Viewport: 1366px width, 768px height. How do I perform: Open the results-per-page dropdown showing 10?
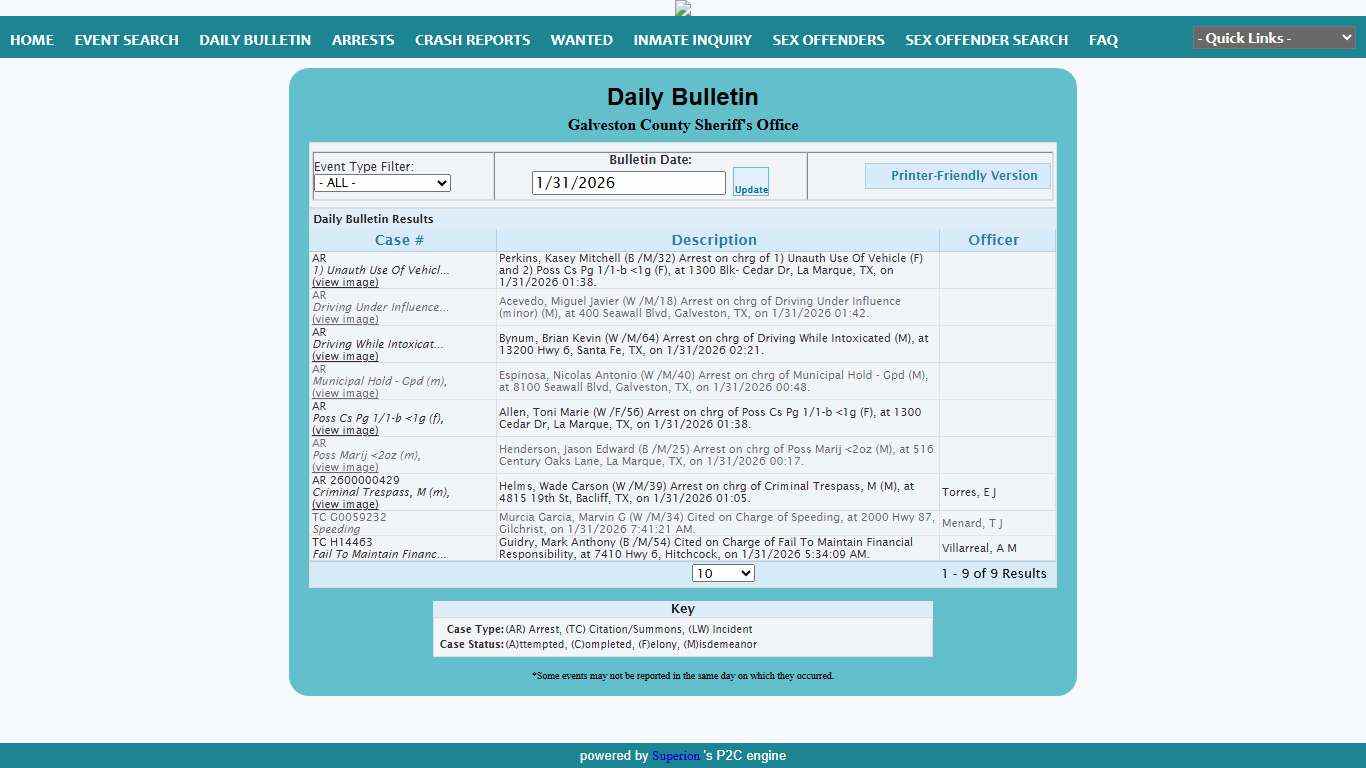click(722, 573)
